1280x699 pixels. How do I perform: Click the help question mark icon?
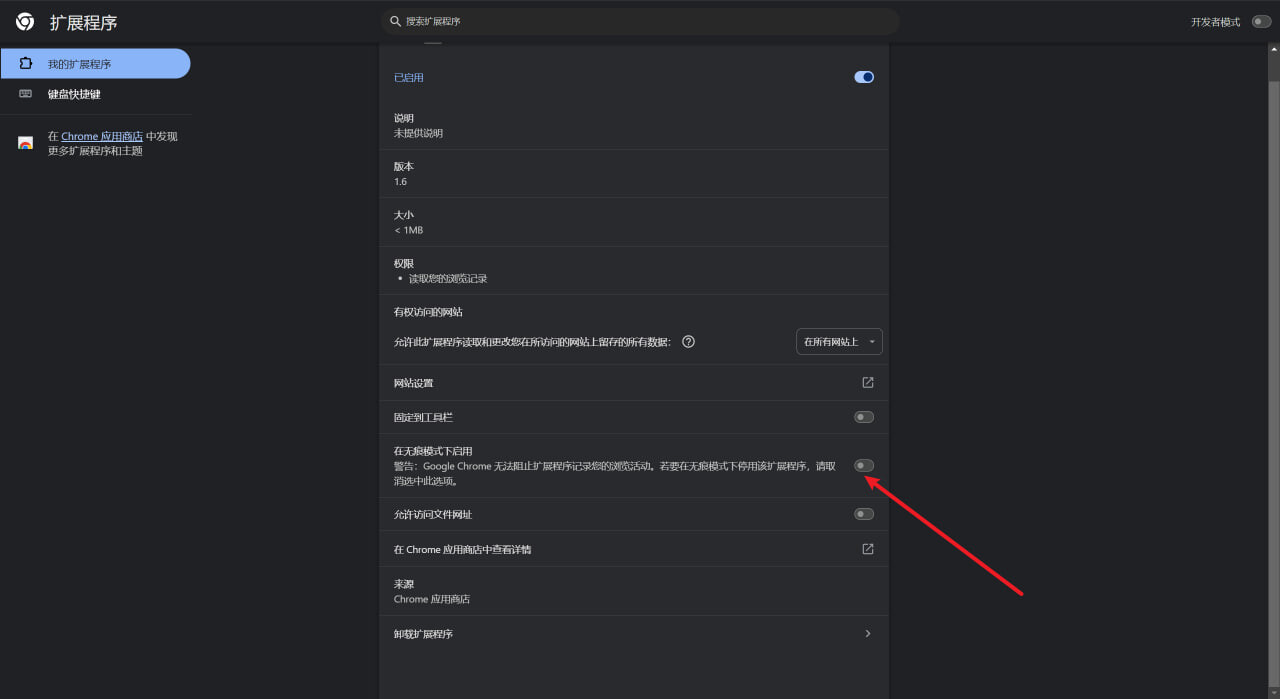point(688,341)
